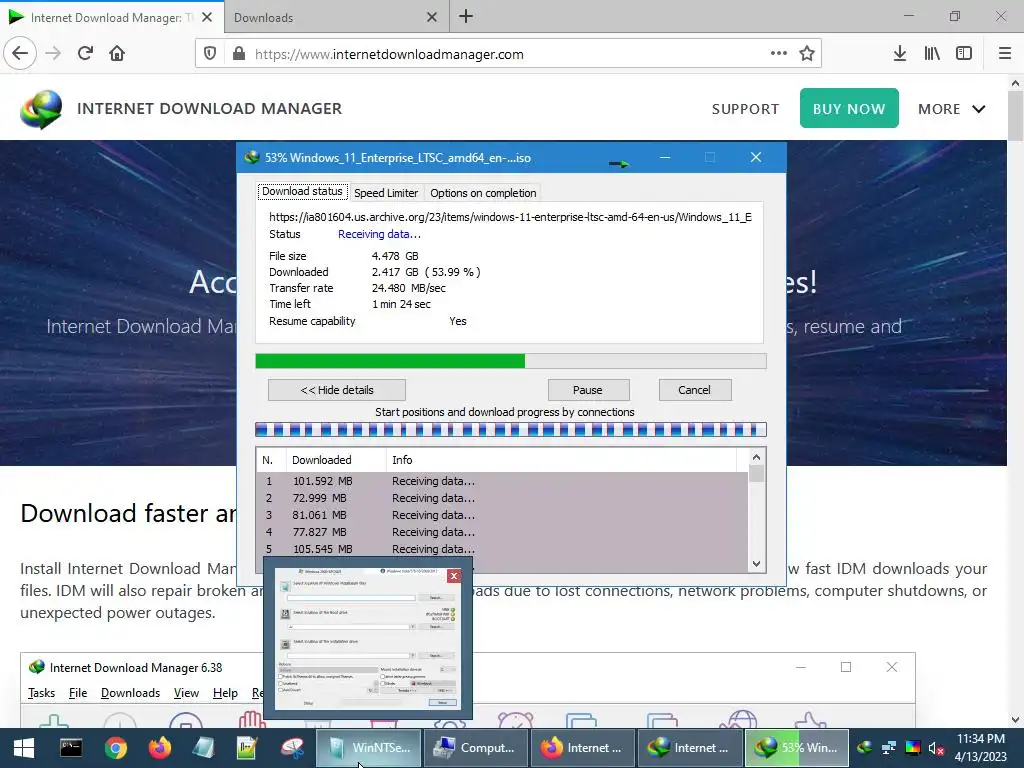Open the Windows Start menu
Viewport: 1024px width, 768px height.
coord(24,748)
